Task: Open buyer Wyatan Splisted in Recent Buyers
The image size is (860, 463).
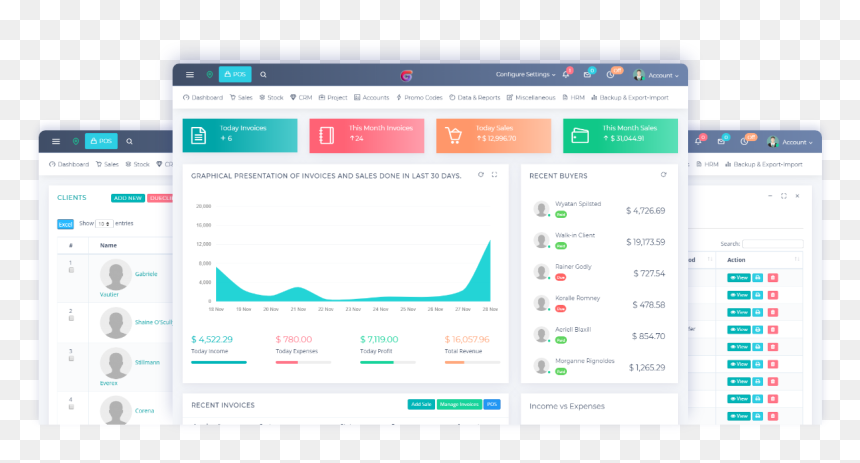Action: tap(578, 204)
